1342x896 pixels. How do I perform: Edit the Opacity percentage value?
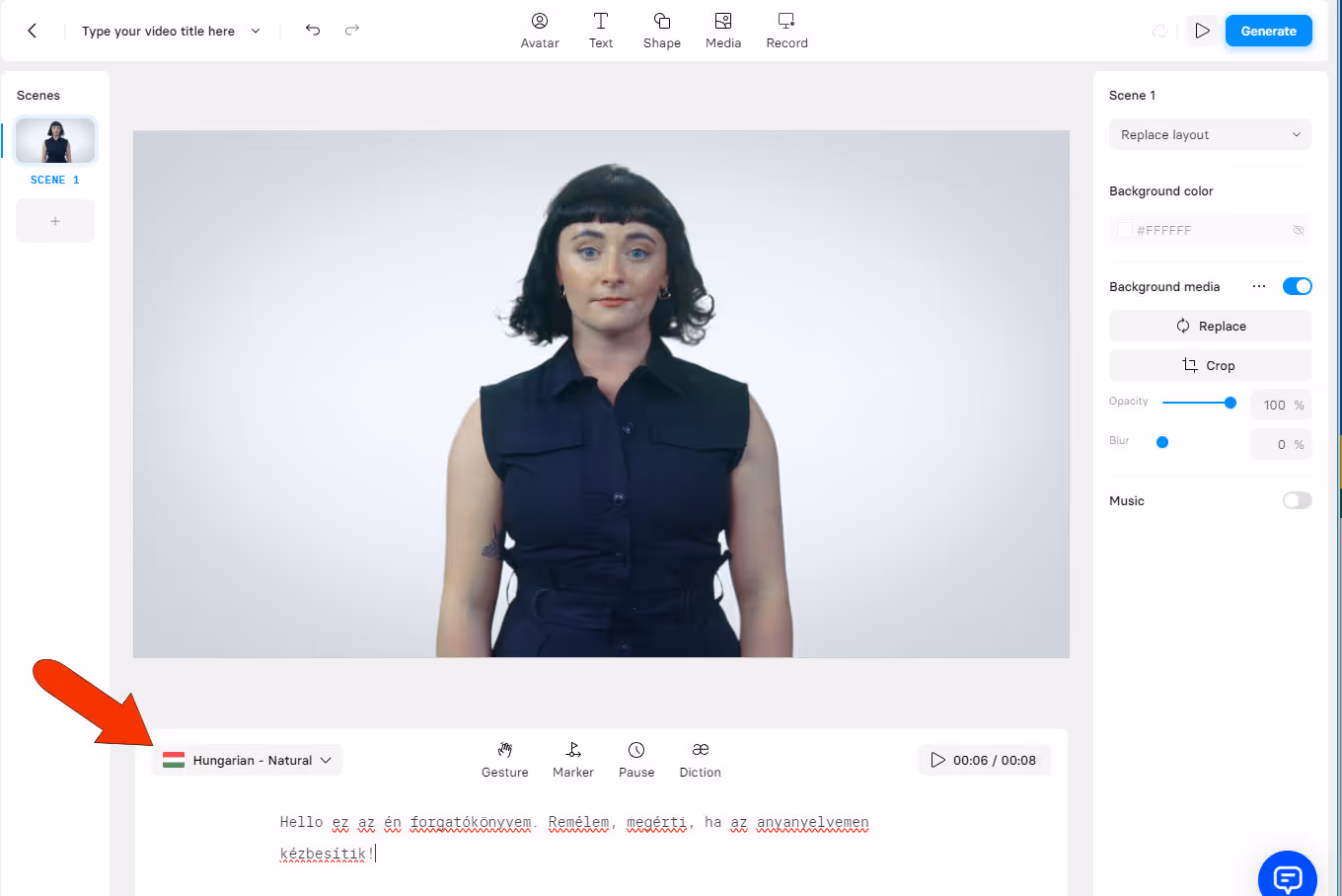pos(1281,405)
